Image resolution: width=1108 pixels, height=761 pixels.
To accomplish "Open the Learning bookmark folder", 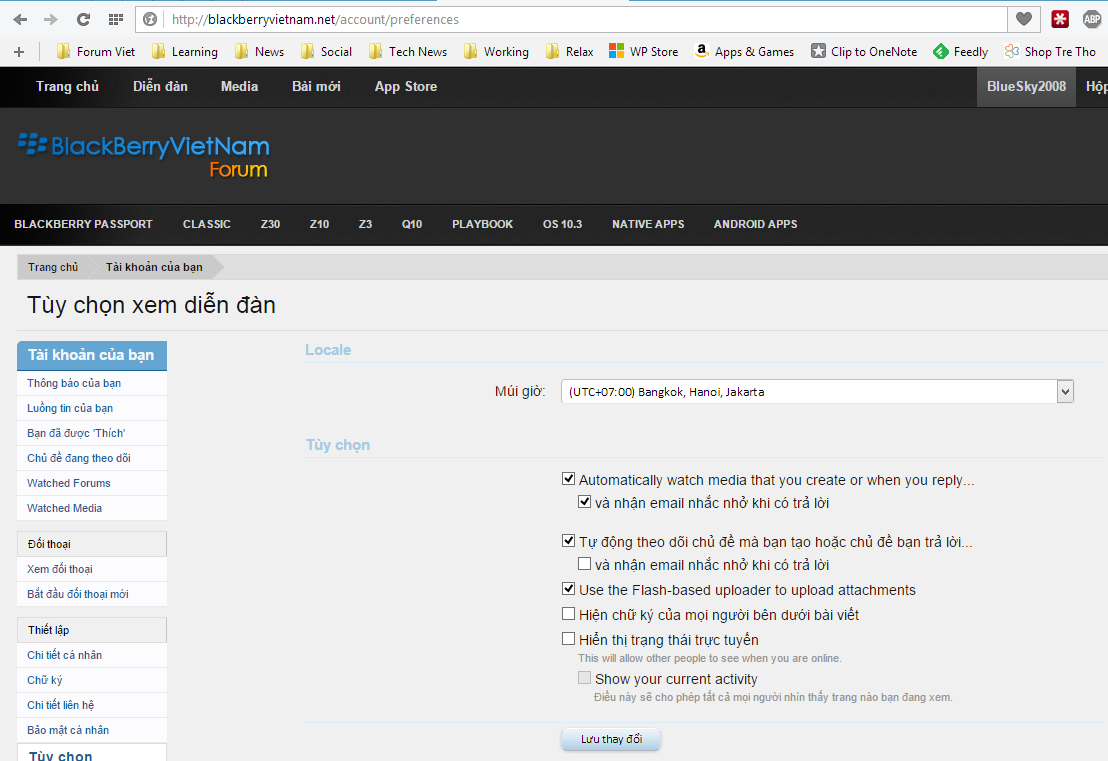I will tap(184, 52).
